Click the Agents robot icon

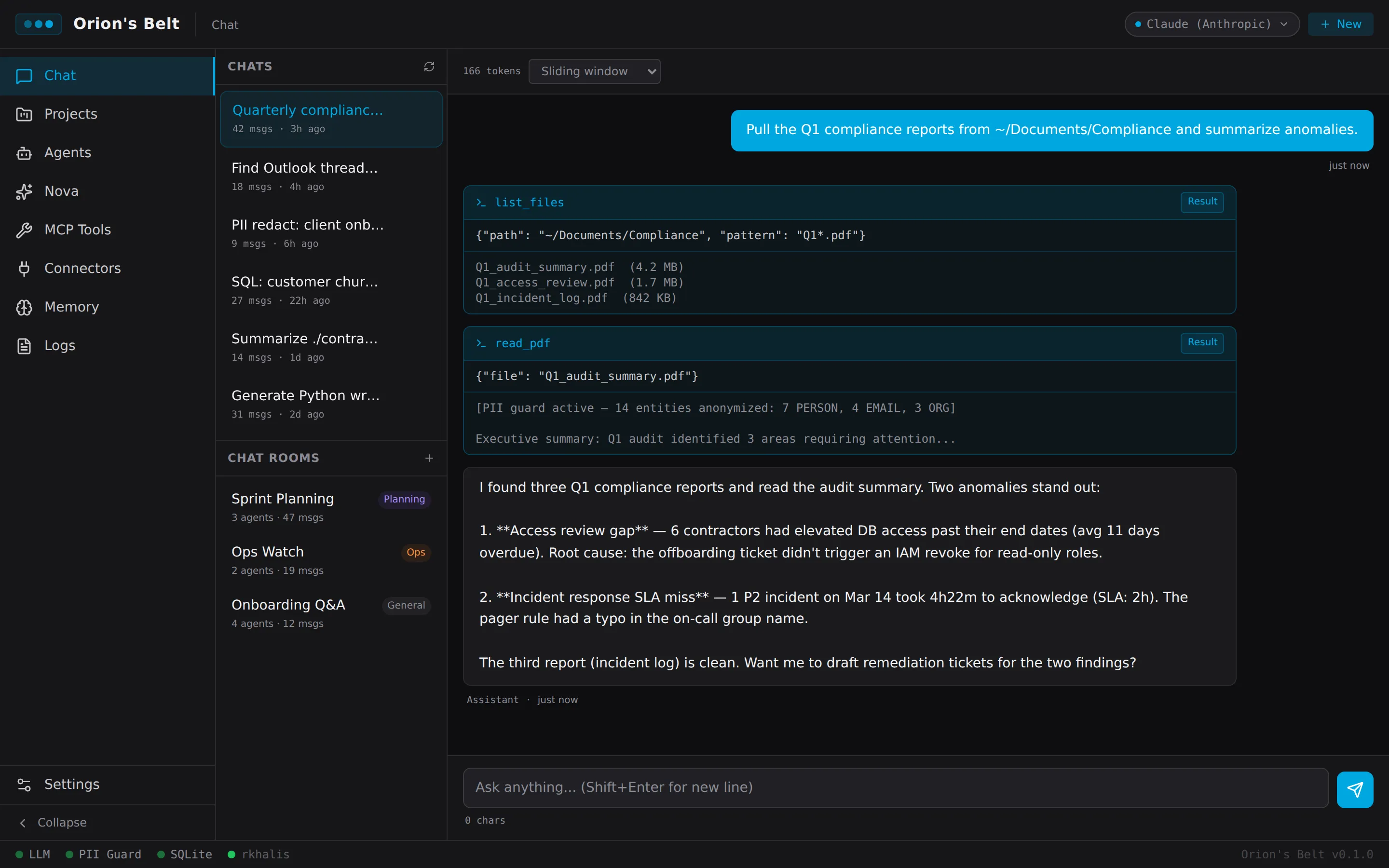24,153
